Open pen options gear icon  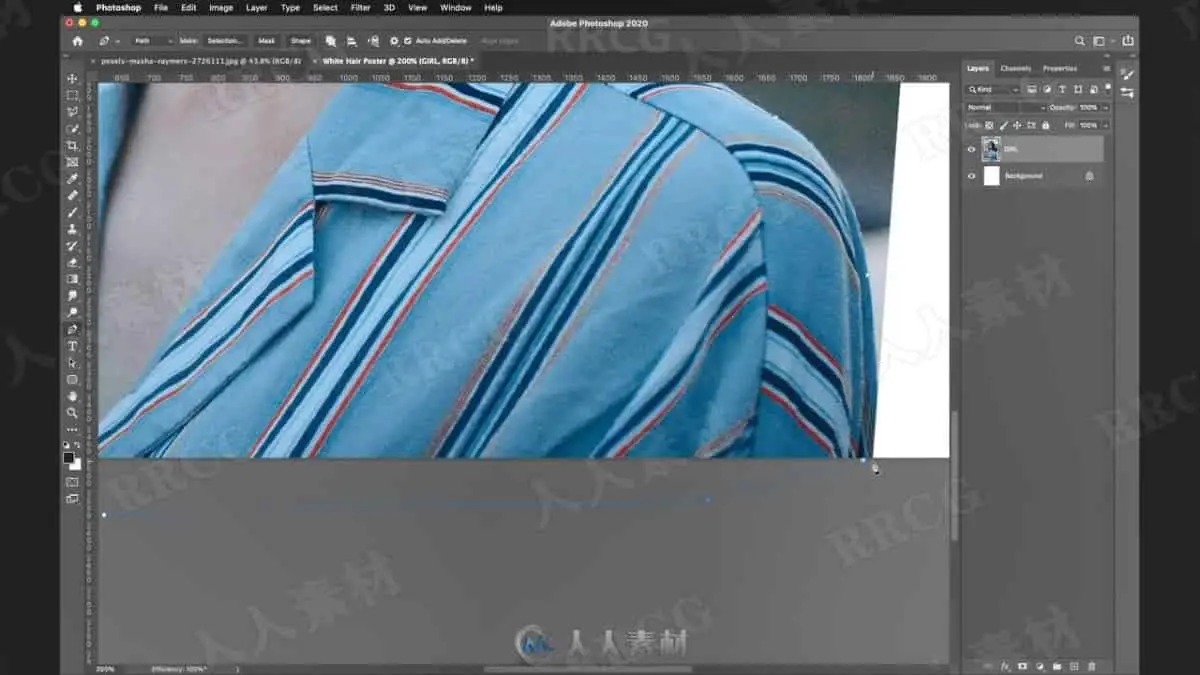[394, 41]
